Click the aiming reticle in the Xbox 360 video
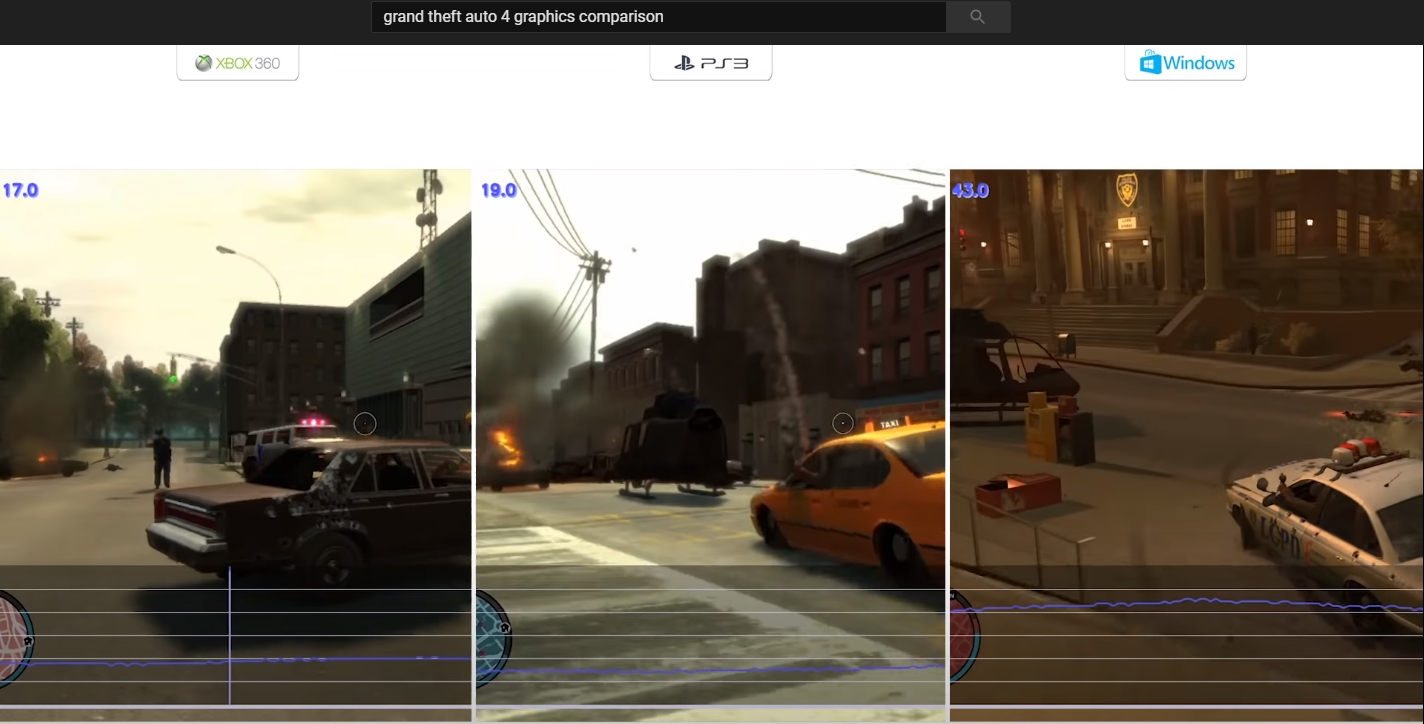This screenshot has height=724, width=1424. [365, 423]
